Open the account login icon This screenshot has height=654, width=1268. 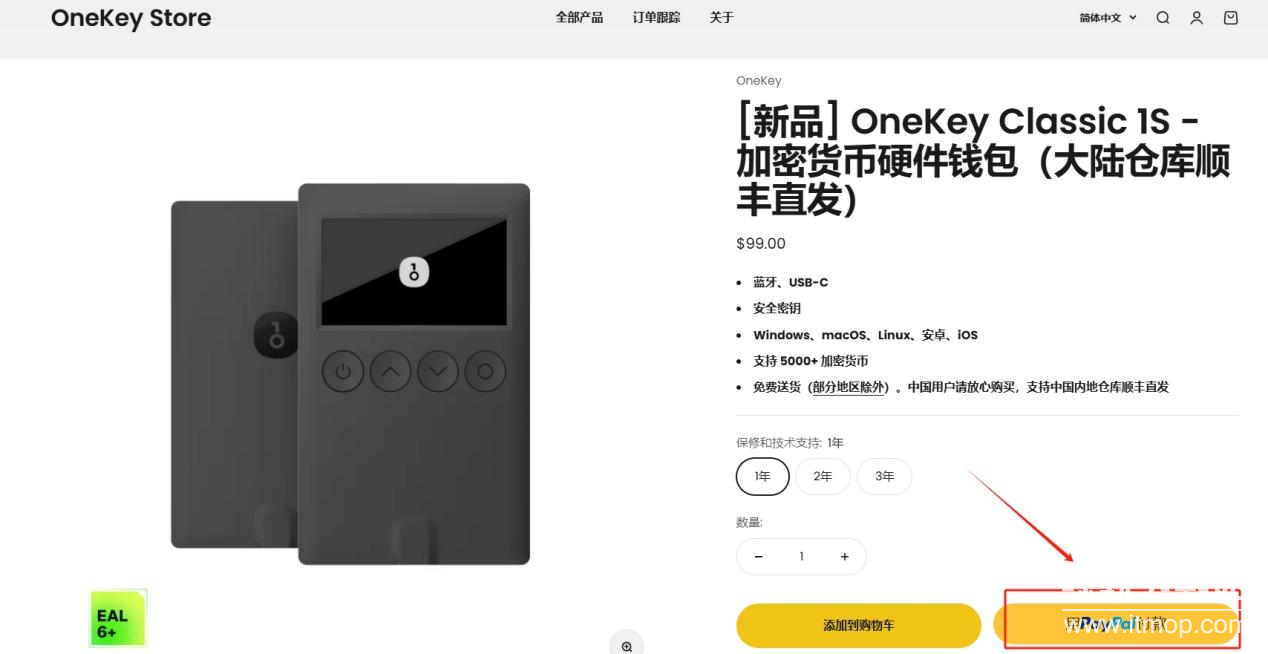point(1196,18)
